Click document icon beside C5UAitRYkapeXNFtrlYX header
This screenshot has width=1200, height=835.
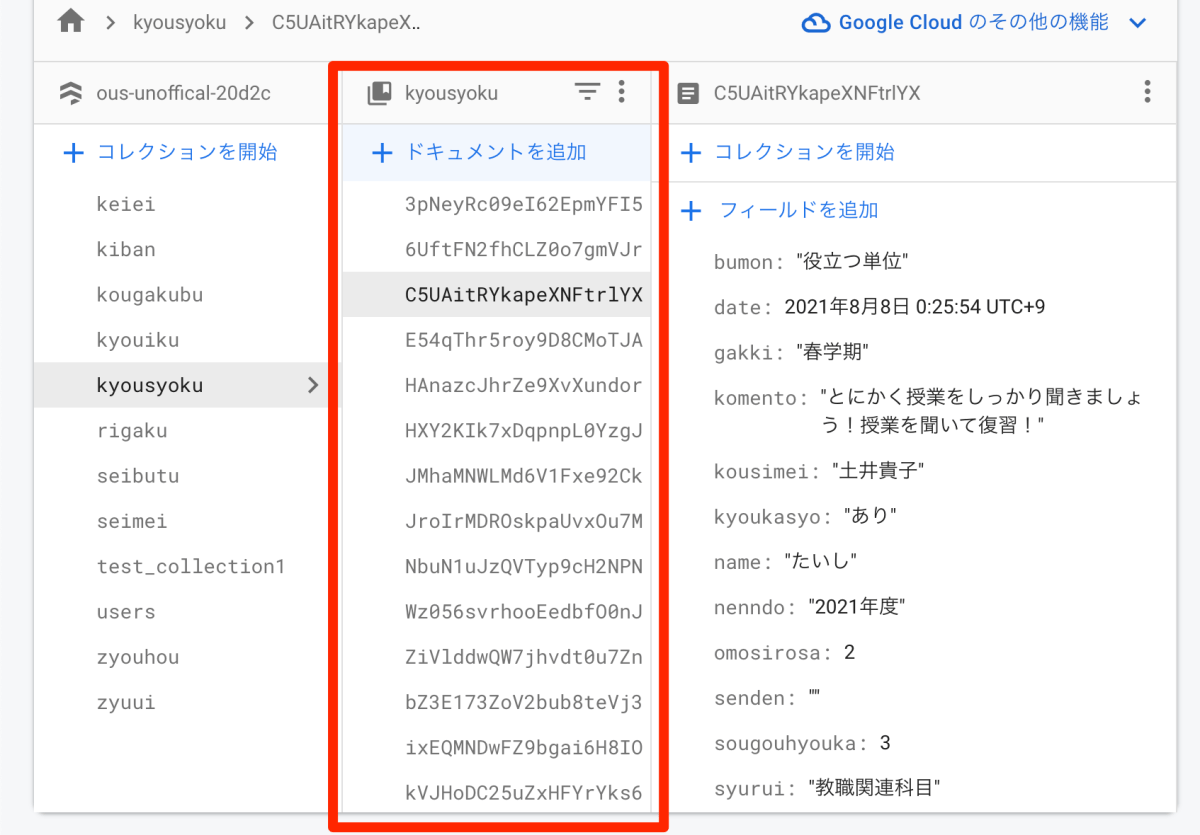coord(688,93)
